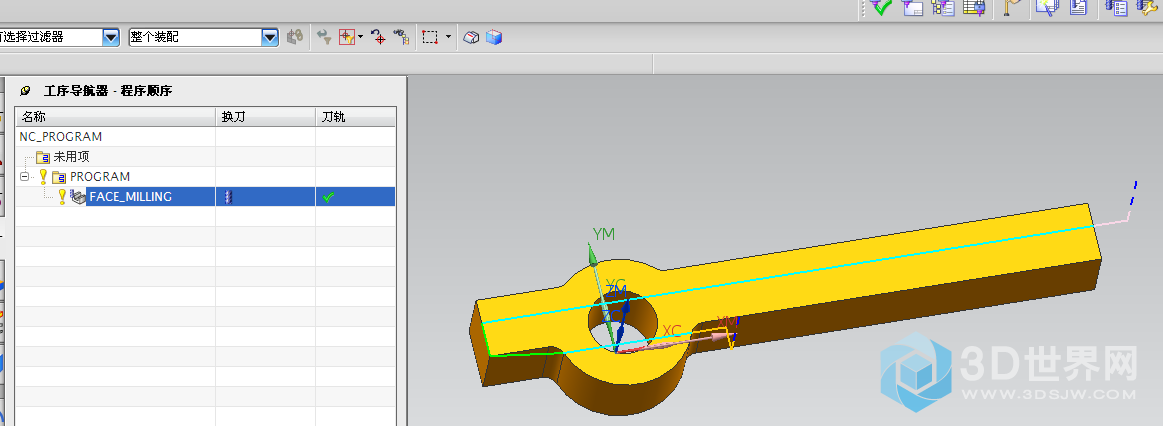Click the machine tool flag icon
This screenshot has height=426, width=1163.
[x=1012, y=8]
